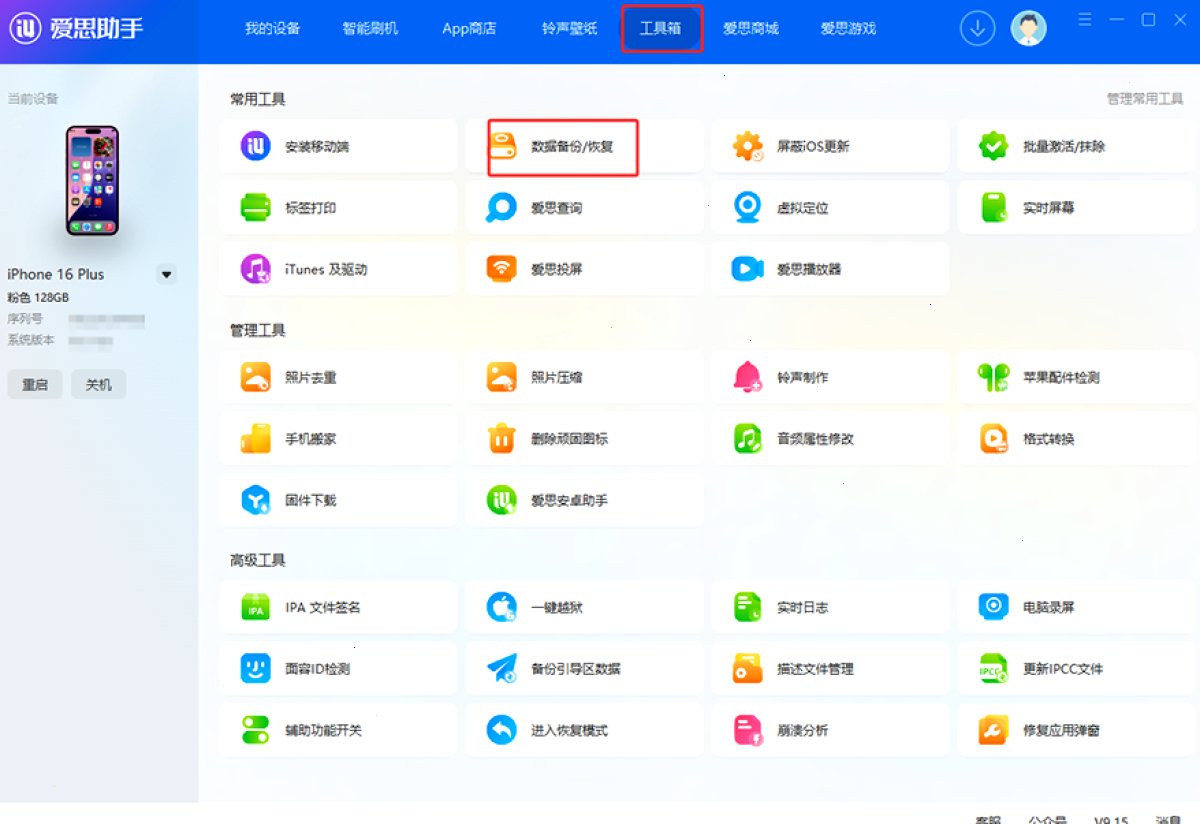
Task: Open 标签打印 printer icon
Action: click(x=256, y=208)
